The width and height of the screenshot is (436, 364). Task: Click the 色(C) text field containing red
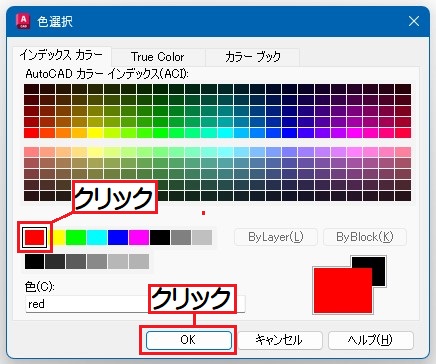135,304
